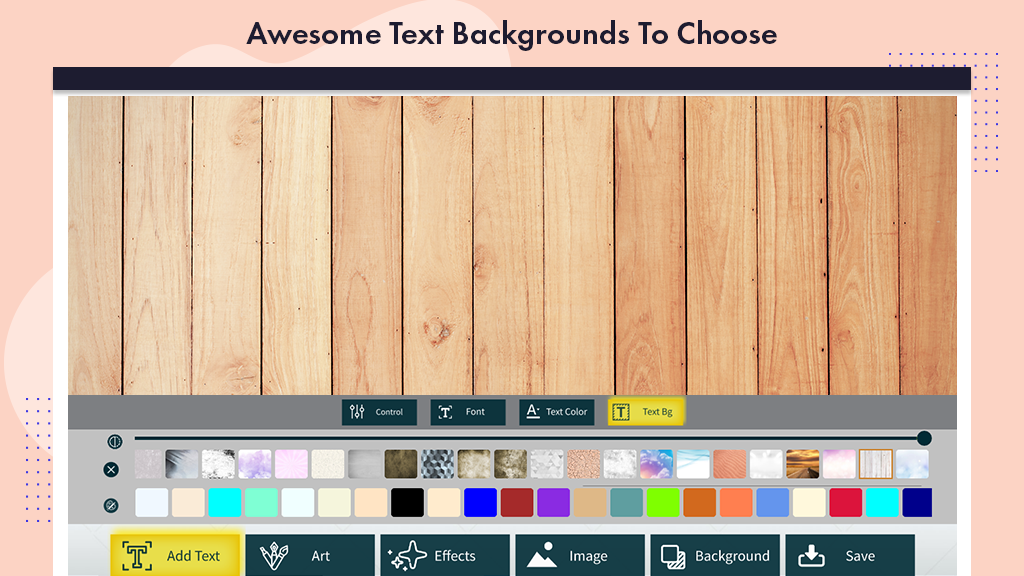Viewport: 1024px width, 576px height.
Task: Remove texture using the X icon
Action: pos(111,470)
